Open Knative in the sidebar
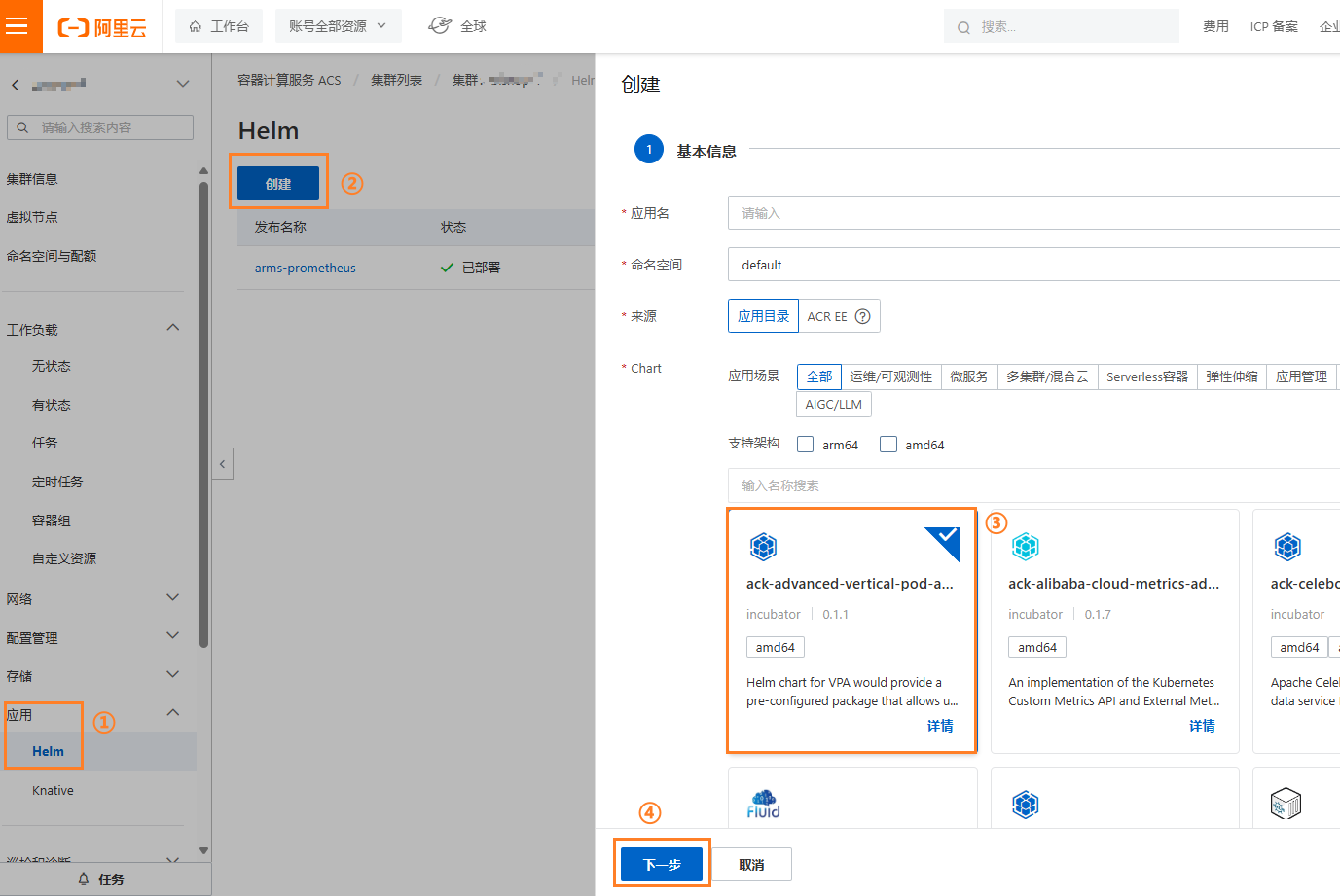The image size is (1340, 896). pos(53,790)
